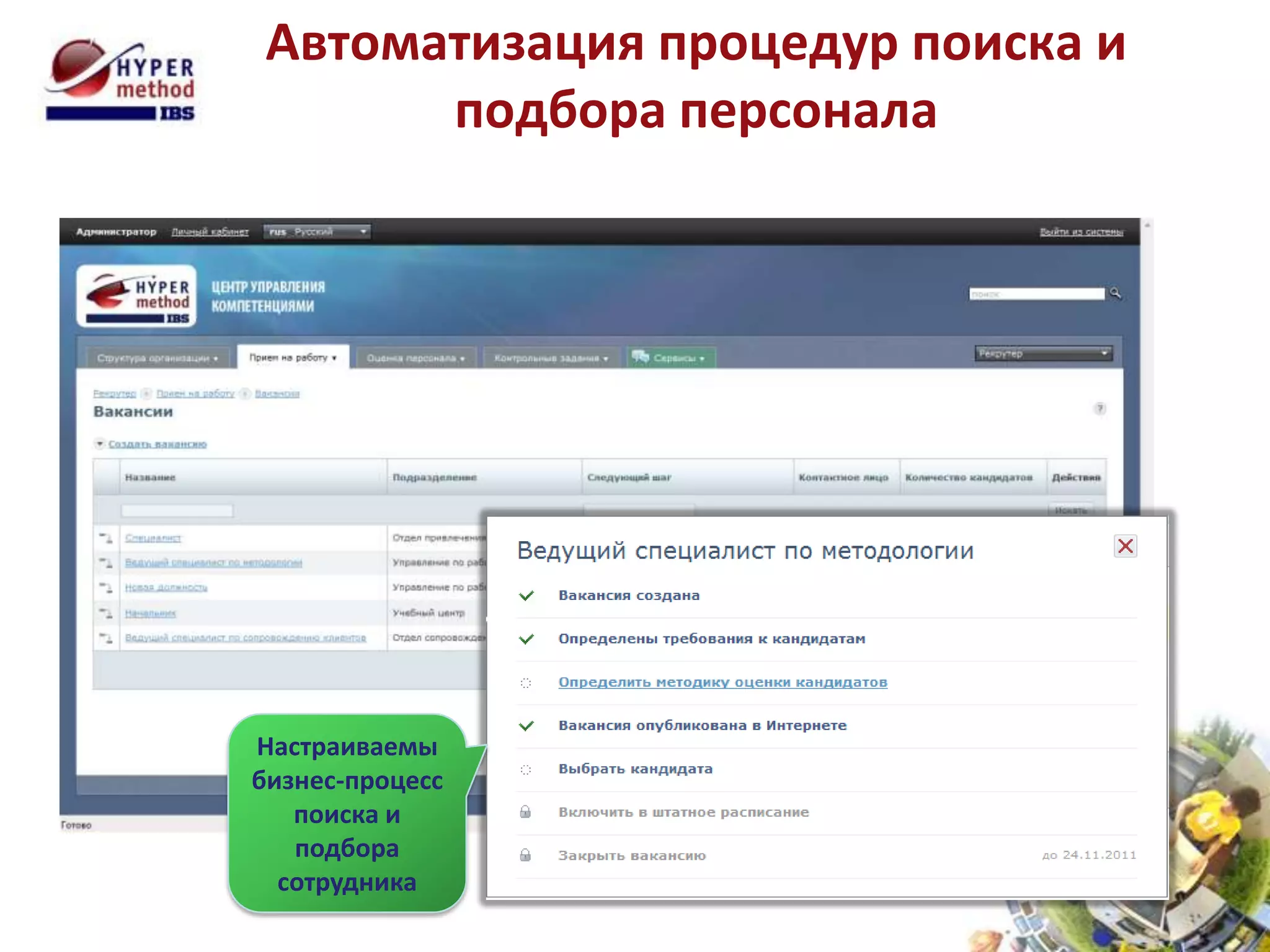Screen dimensions: 1270x952
Task: Click the Вакансии breadcrumb link
Action: pyautogui.click(x=277, y=394)
